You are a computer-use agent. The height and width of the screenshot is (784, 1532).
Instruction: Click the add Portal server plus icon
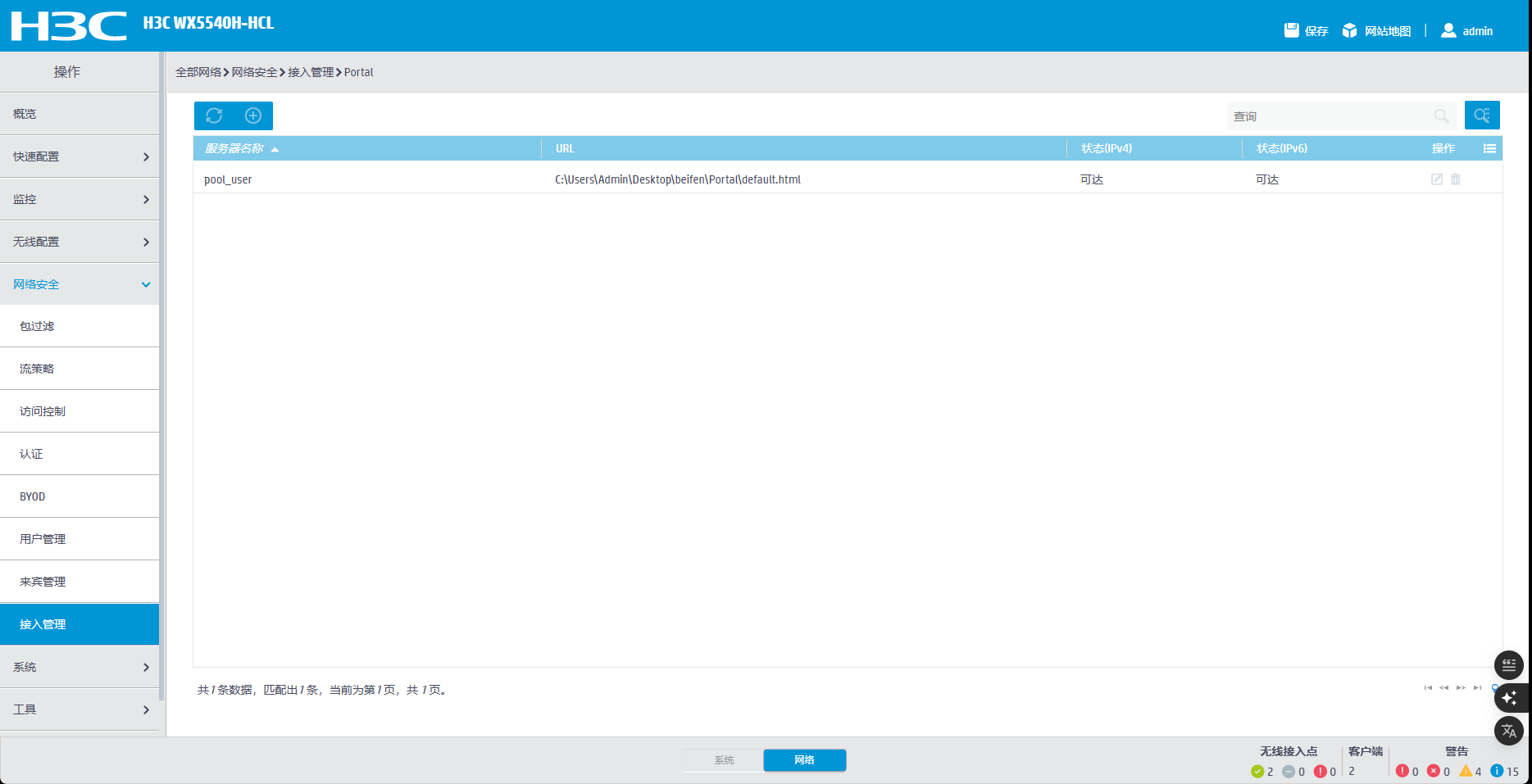point(253,116)
